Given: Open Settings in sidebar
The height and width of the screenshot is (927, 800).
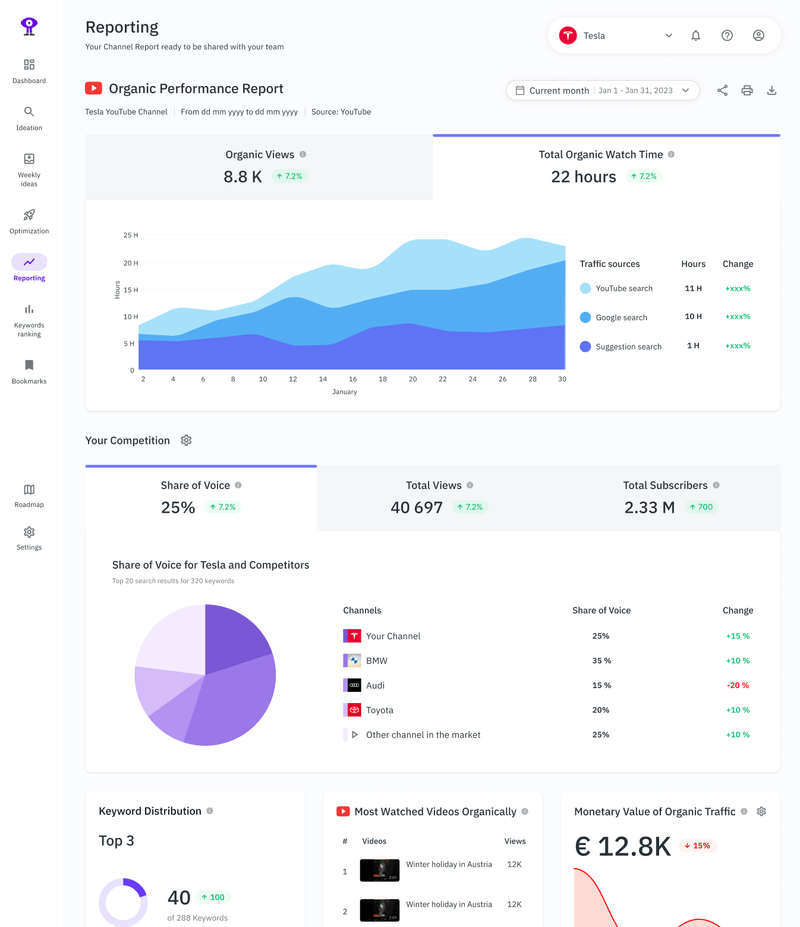Looking at the screenshot, I should [x=29, y=538].
